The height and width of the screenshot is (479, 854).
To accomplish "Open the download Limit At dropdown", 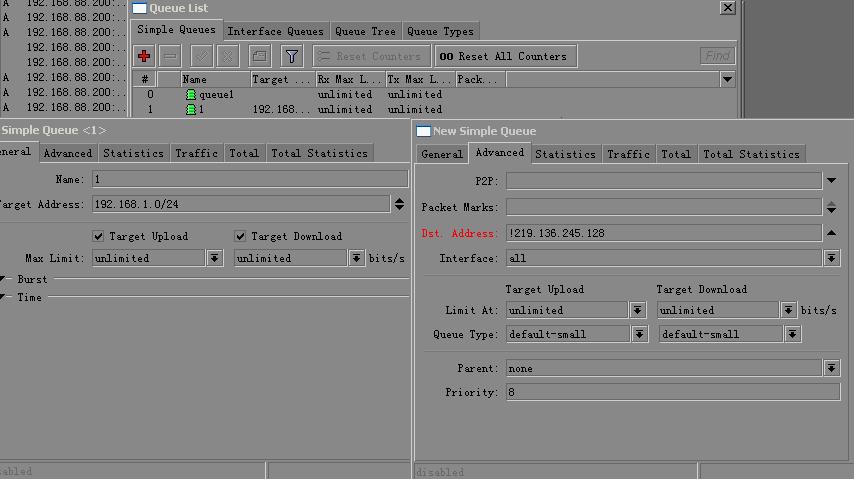I will [788, 310].
